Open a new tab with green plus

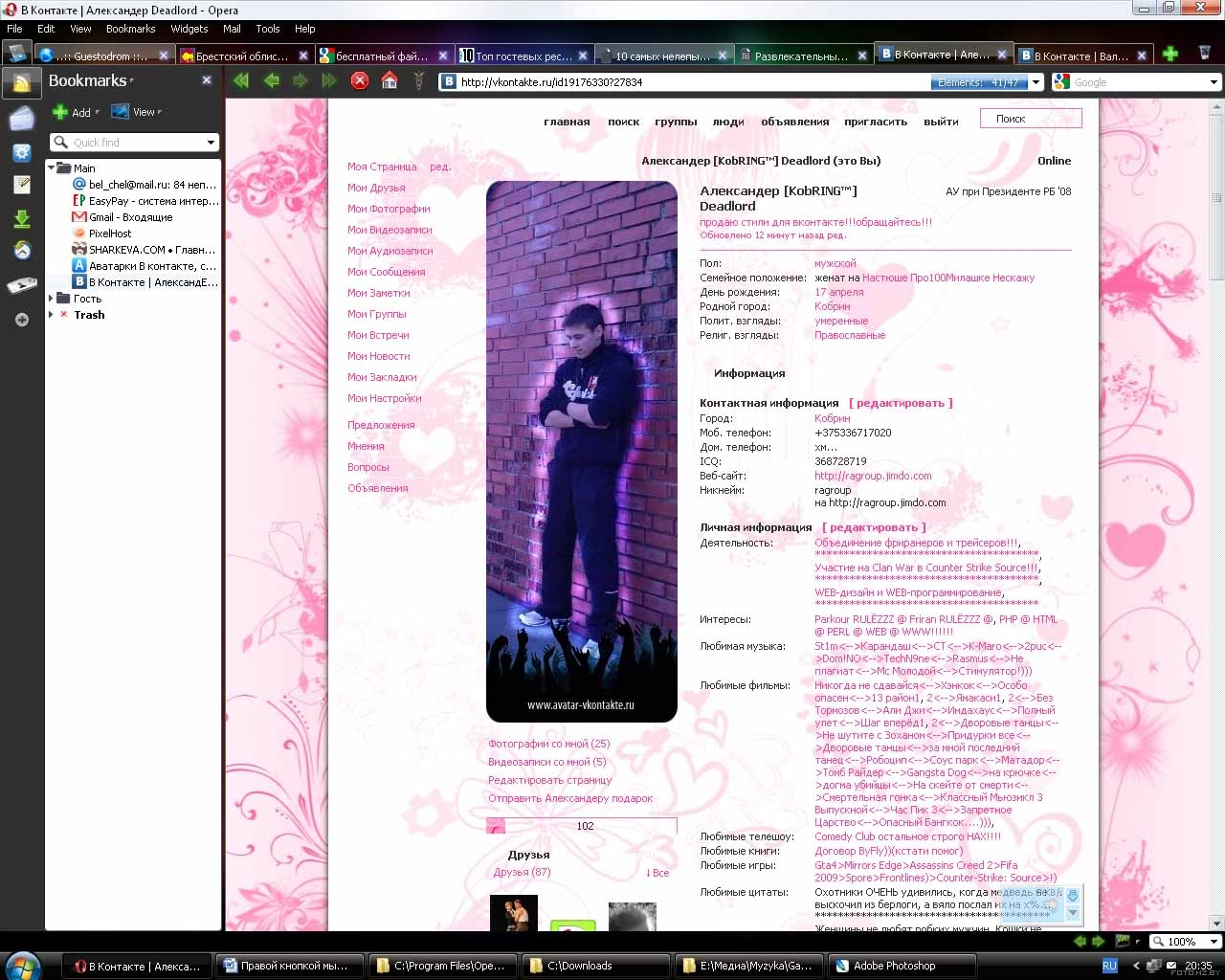[1169, 54]
